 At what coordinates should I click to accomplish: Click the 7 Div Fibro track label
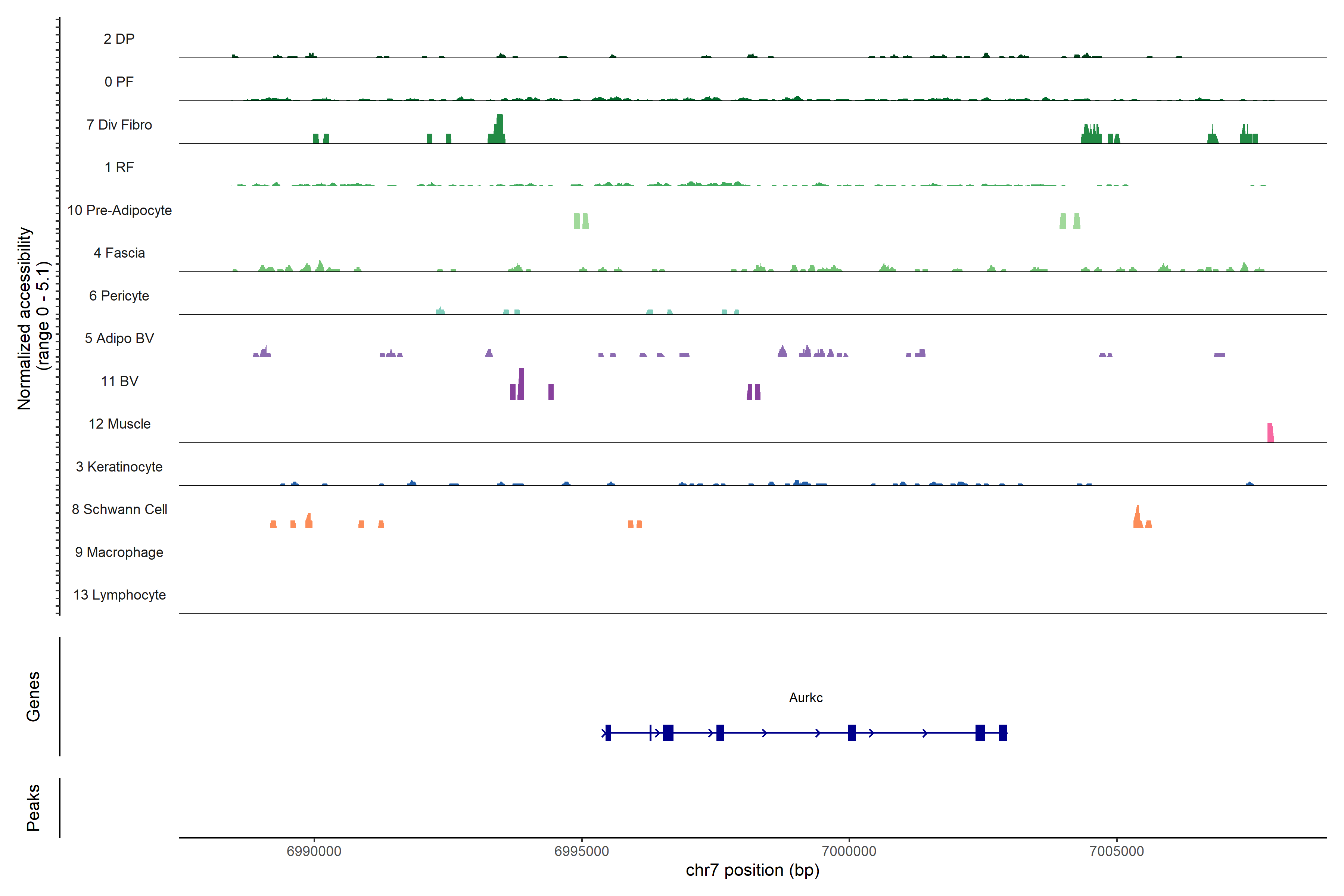pos(119,125)
